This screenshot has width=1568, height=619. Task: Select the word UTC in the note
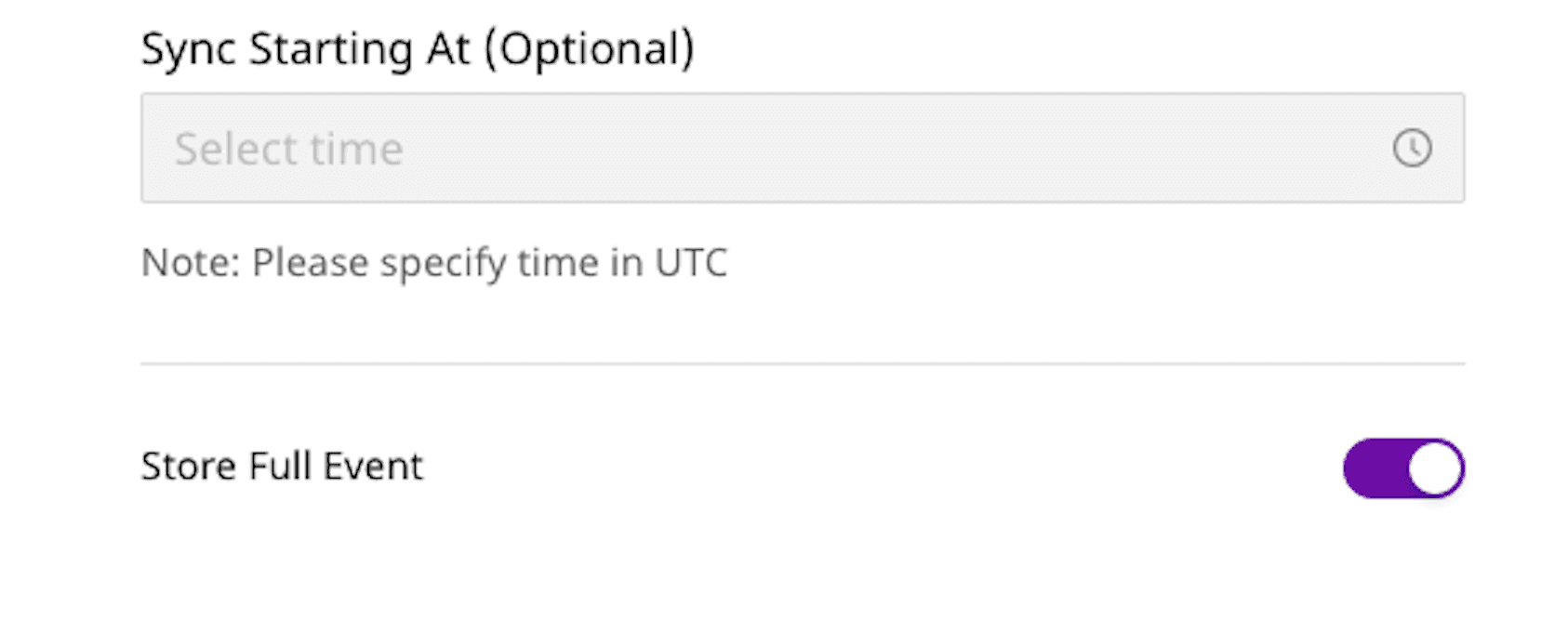[x=691, y=263]
